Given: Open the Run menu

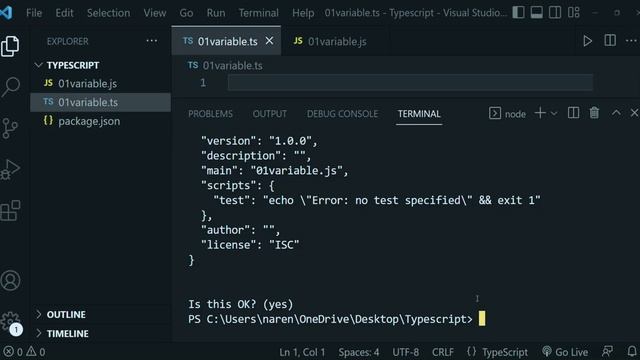Looking at the screenshot, I should [x=216, y=13].
